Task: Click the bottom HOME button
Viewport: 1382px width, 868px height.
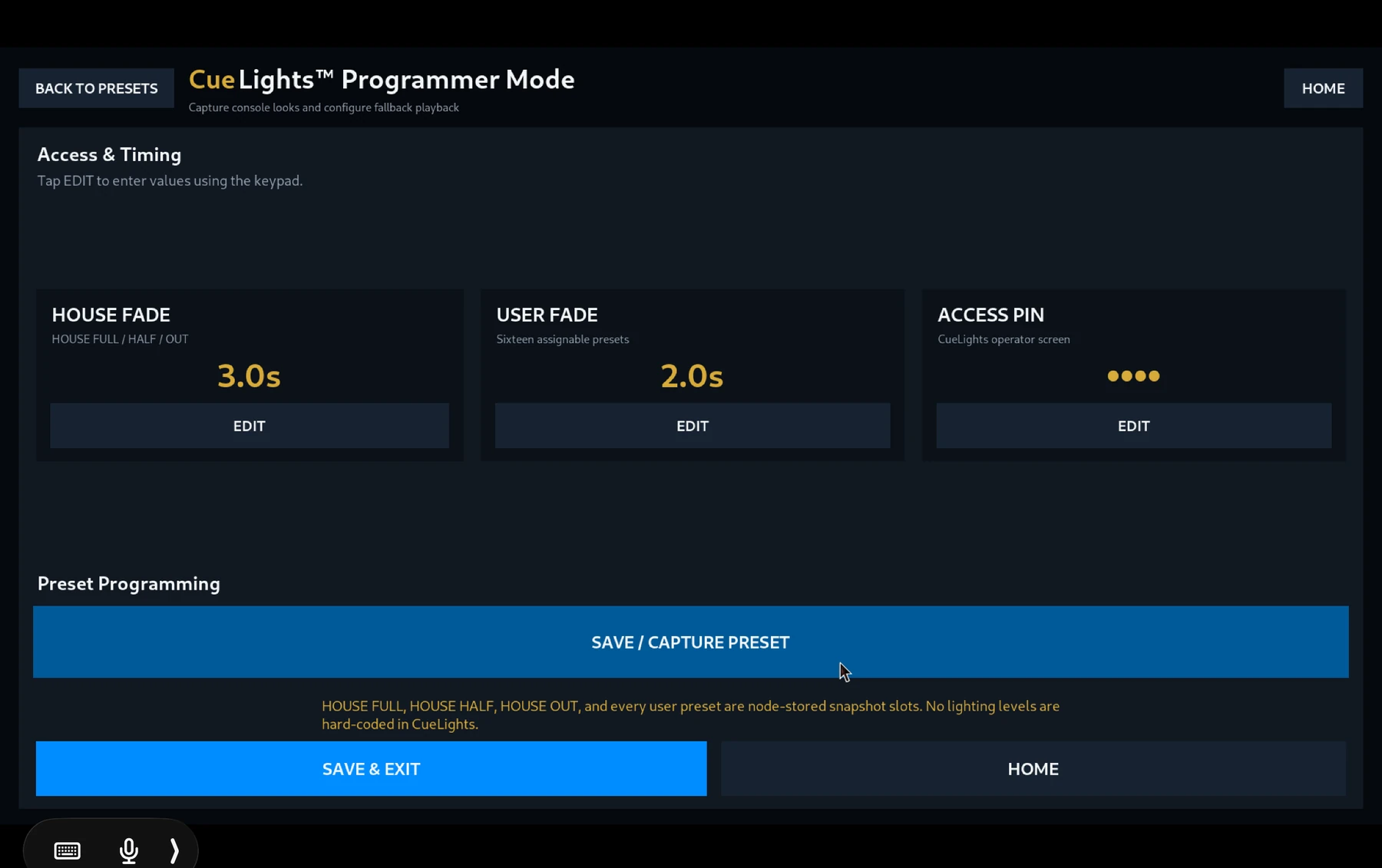Action: pos(1033,769)
